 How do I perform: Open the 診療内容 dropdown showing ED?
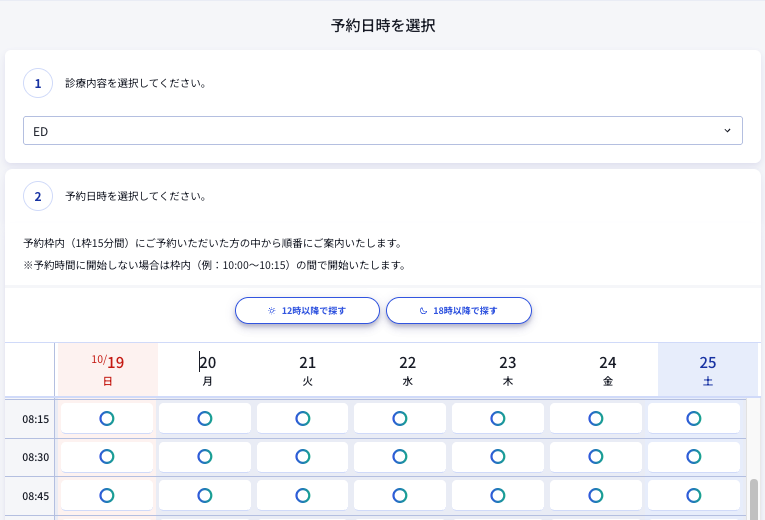point(382,131)
